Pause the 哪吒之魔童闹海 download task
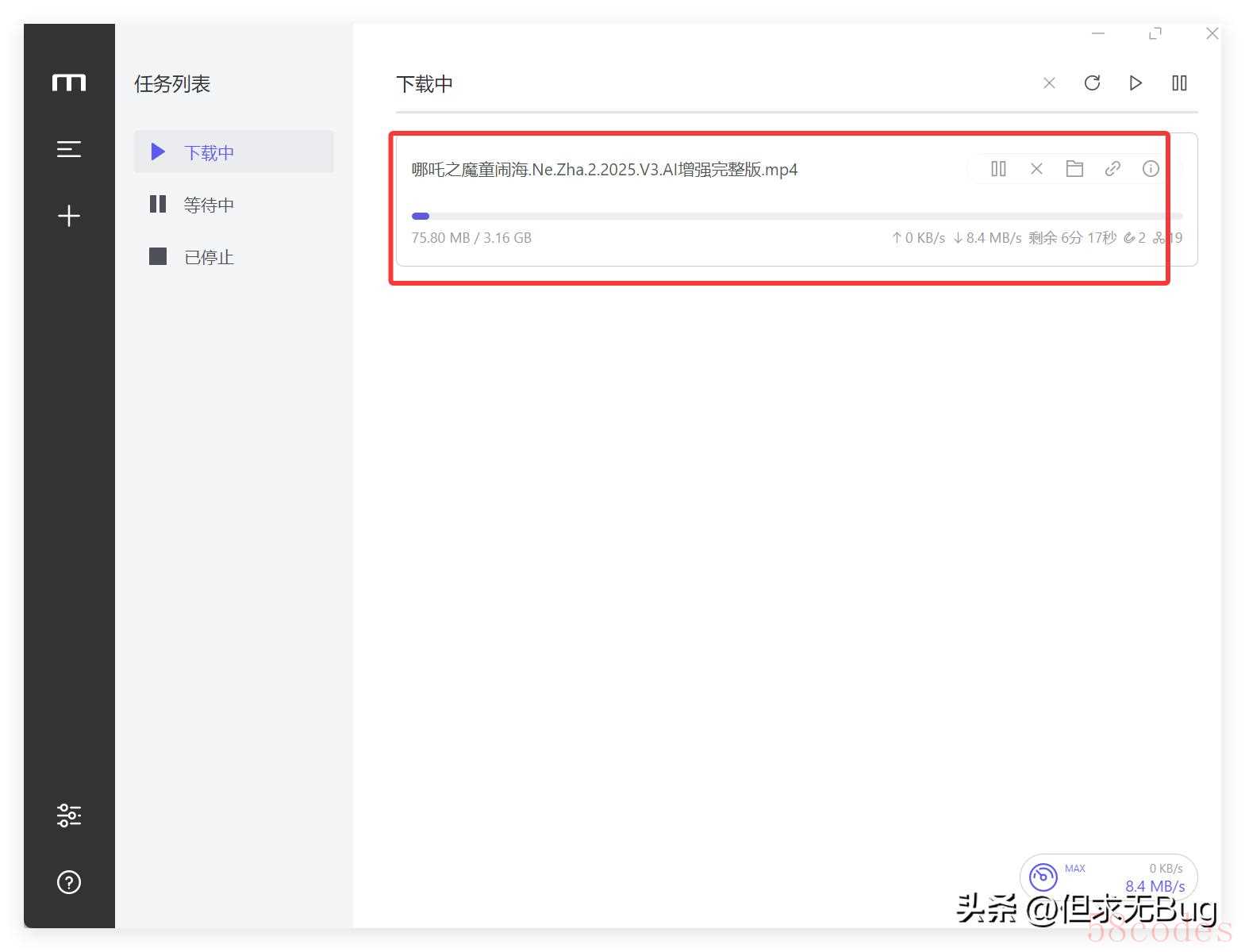This screenshot has height=952, width=1245. (x=998, y=169)
